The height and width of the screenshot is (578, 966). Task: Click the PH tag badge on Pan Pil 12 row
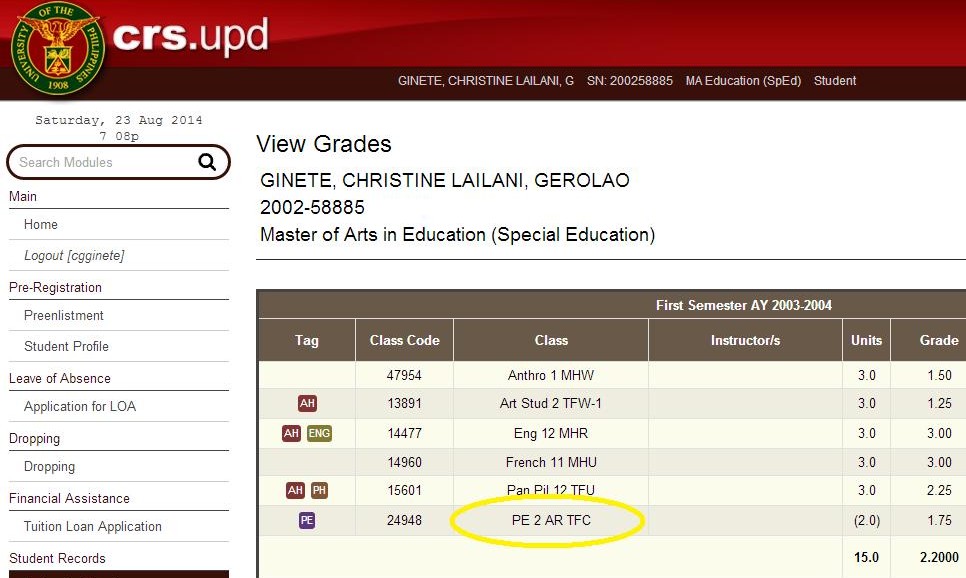click(319, 490)
